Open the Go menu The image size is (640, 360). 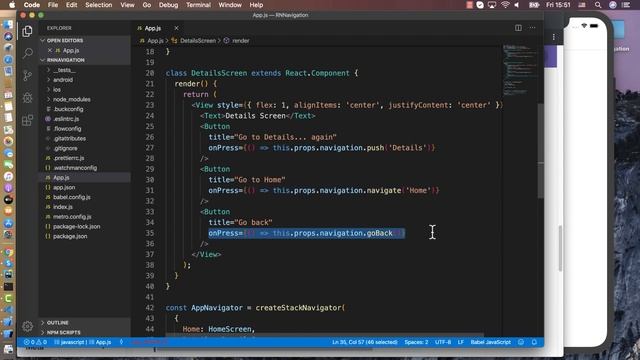147,5
